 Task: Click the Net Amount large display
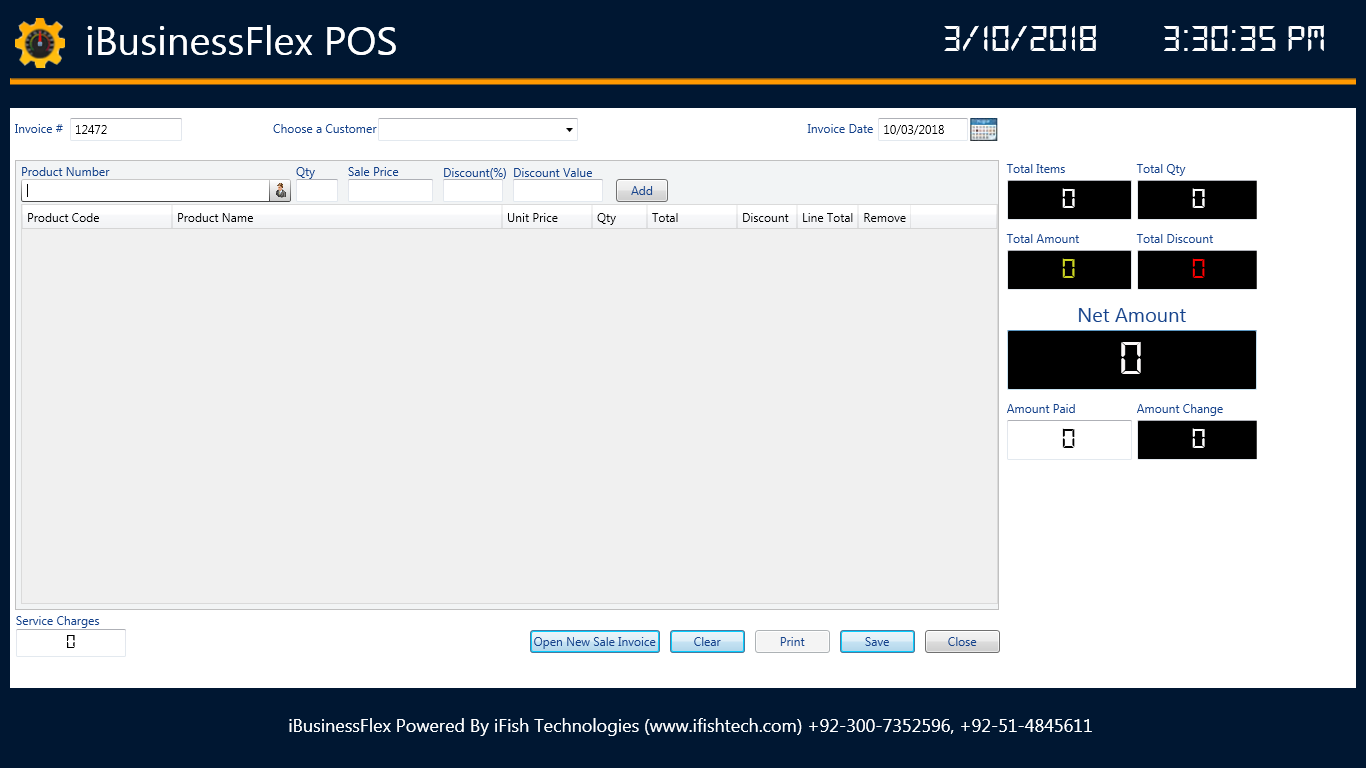coord(1132,360)
